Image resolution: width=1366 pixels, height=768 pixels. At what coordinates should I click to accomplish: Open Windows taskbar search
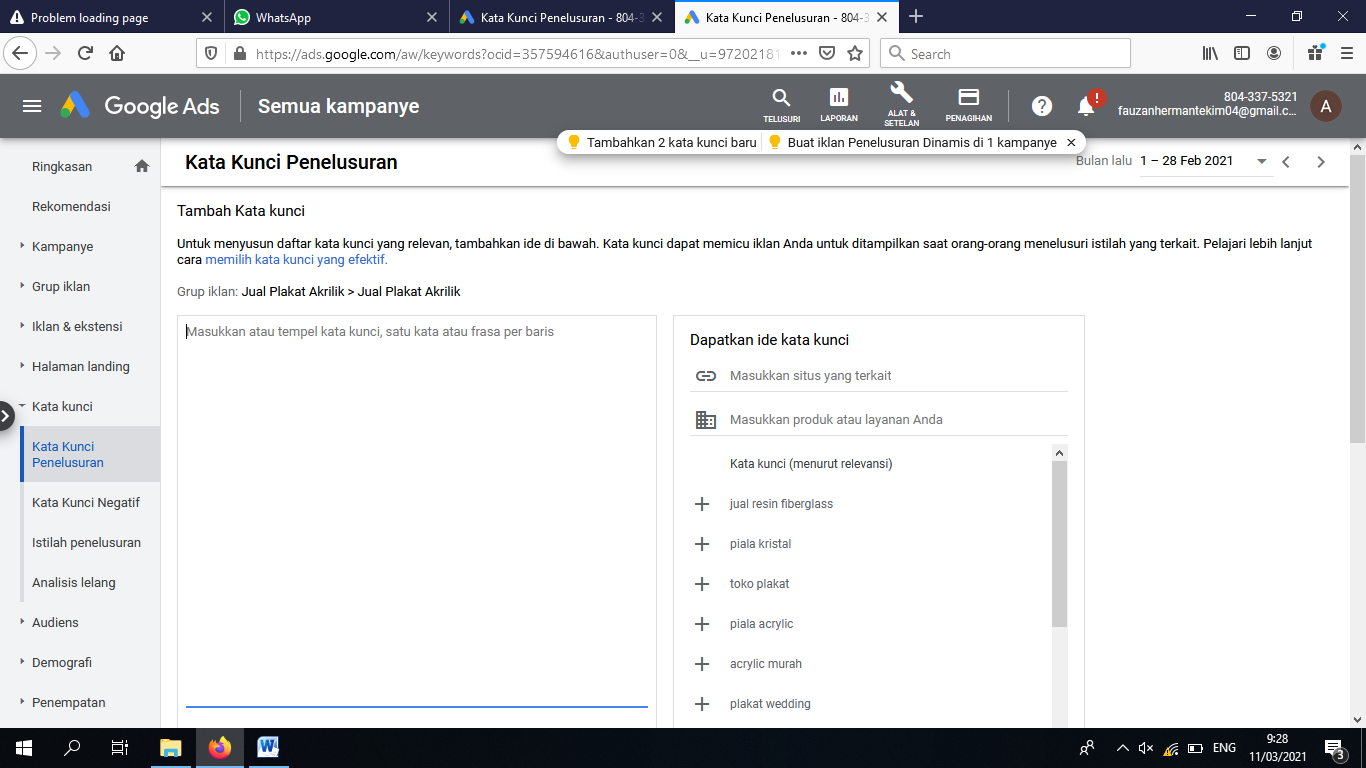(72, 747)
